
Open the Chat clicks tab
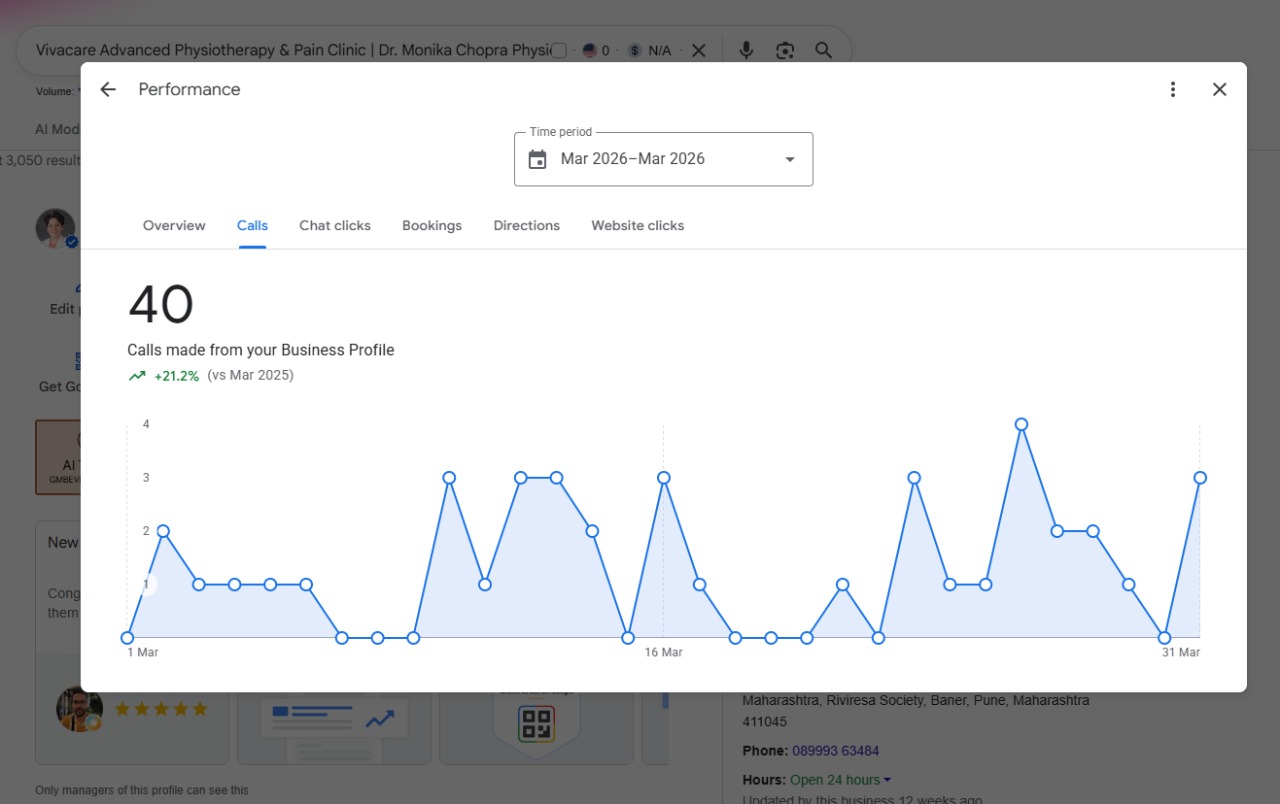[x=335, y=225]
